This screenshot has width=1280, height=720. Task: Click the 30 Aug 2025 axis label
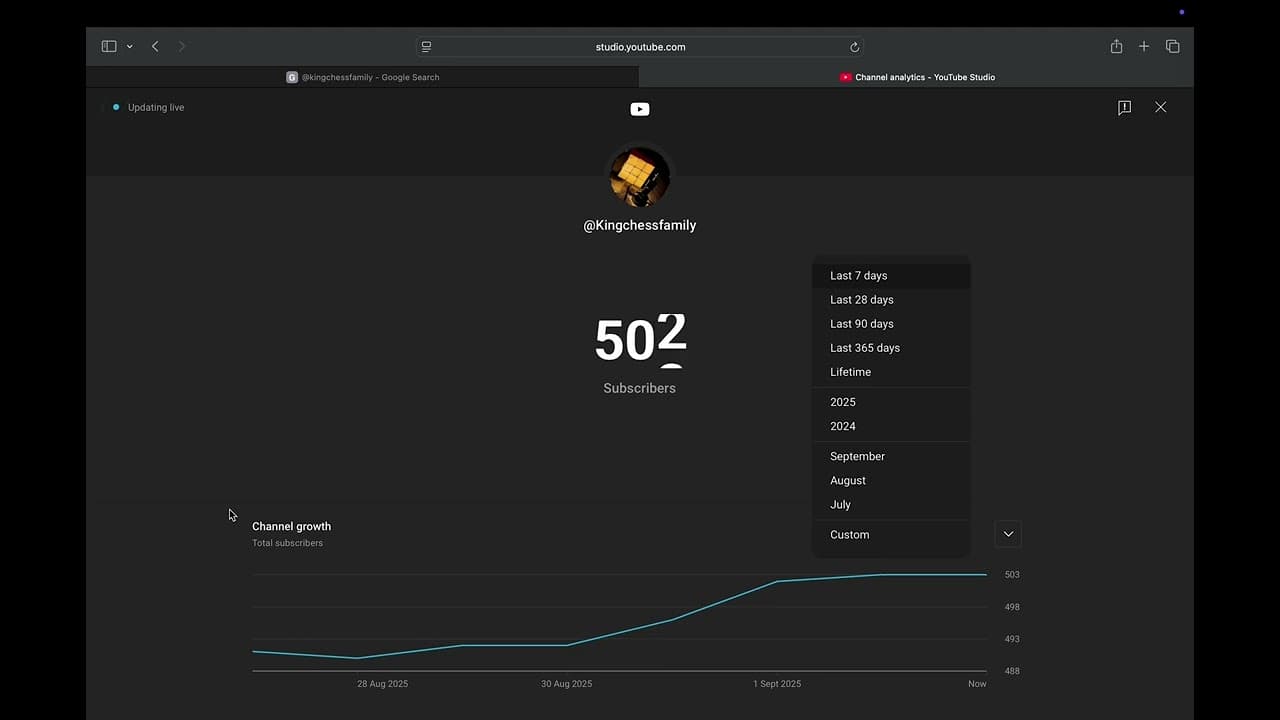pyautogui.click(x=567, y=684)
